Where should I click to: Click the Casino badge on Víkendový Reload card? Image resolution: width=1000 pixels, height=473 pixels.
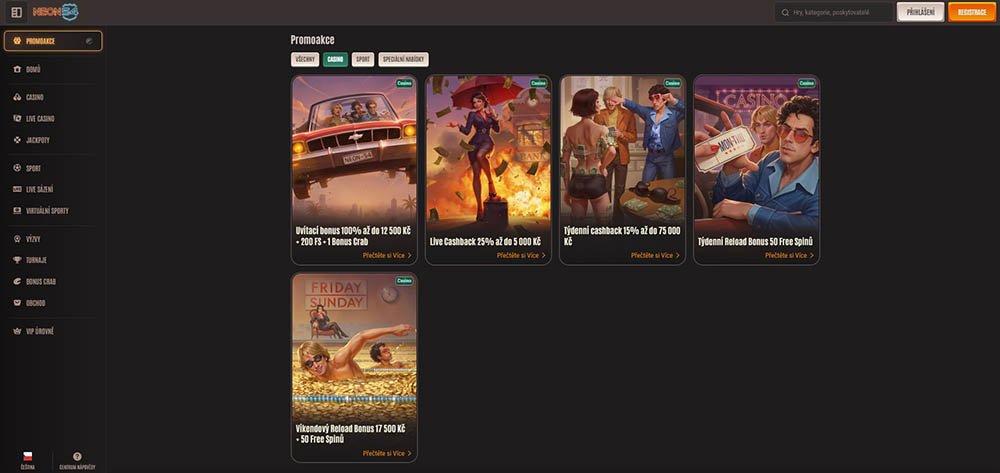click(x=404, y=280)
